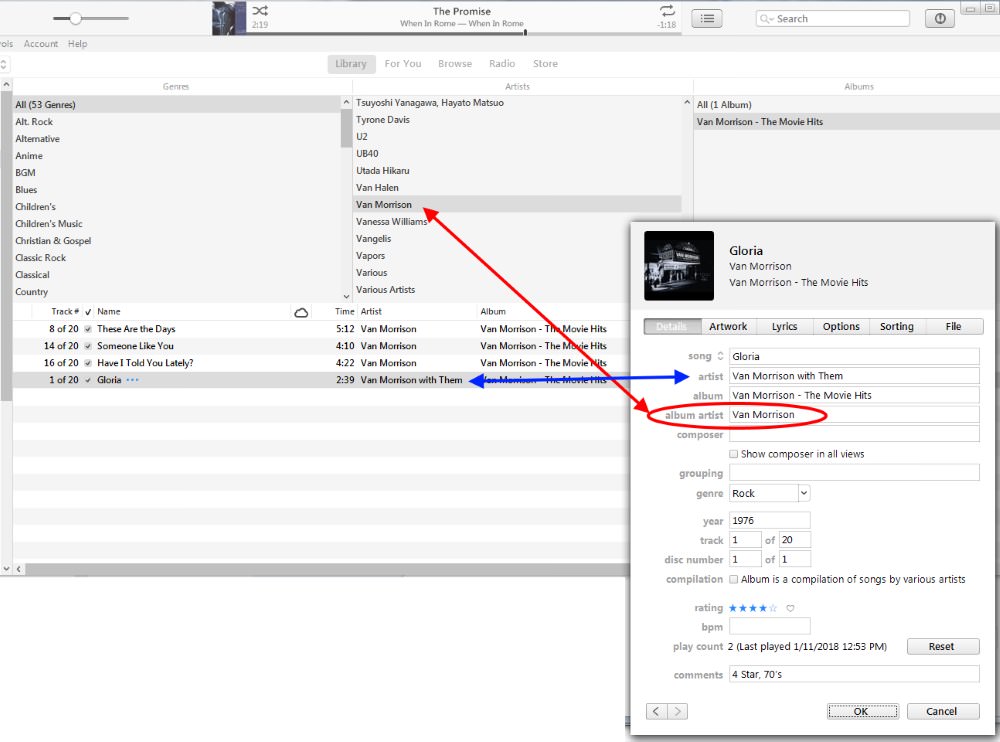The image size is (1000, 742).
Task: Click the now playing album art
Action: (x=229, y=17)
